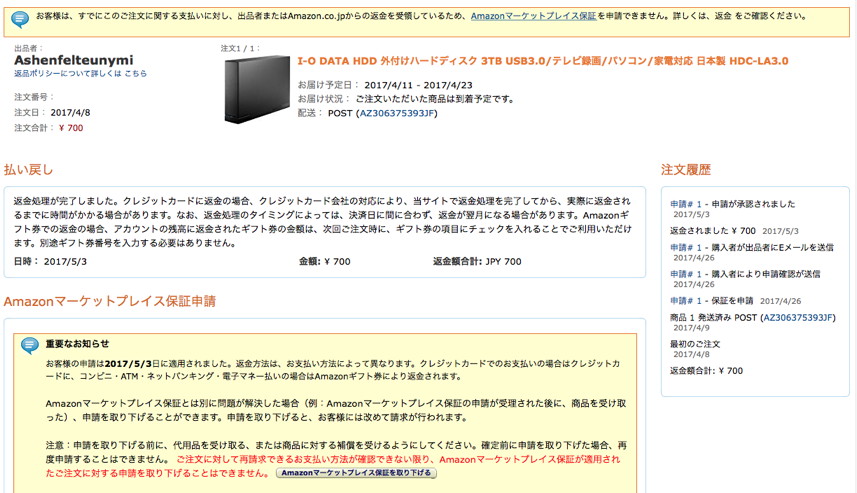Open 申請# 1 link for 申請が承認されました
The image size is (857, 493).
[686, 204]
